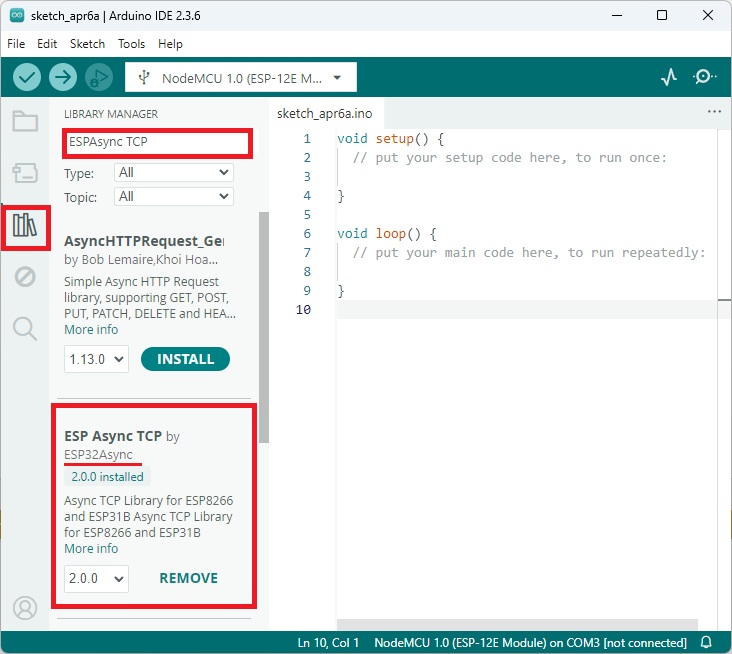The width and height of the screenshot is (732, 654).
Task: Open the Sketchbook folder icon in sidebar
Action: (x=25, y=122)
